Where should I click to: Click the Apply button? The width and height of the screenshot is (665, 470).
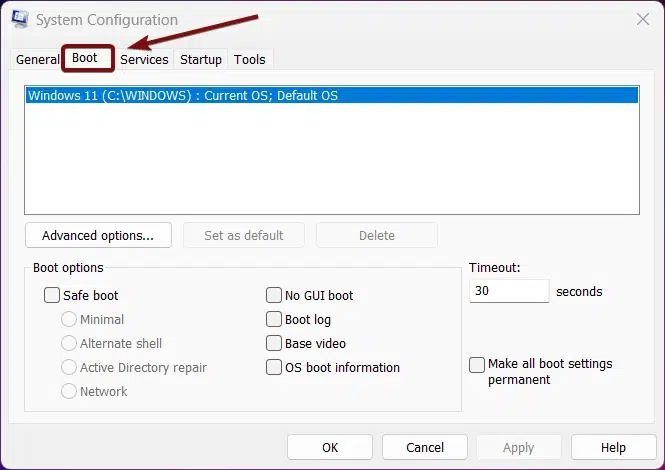click(519, 447)
